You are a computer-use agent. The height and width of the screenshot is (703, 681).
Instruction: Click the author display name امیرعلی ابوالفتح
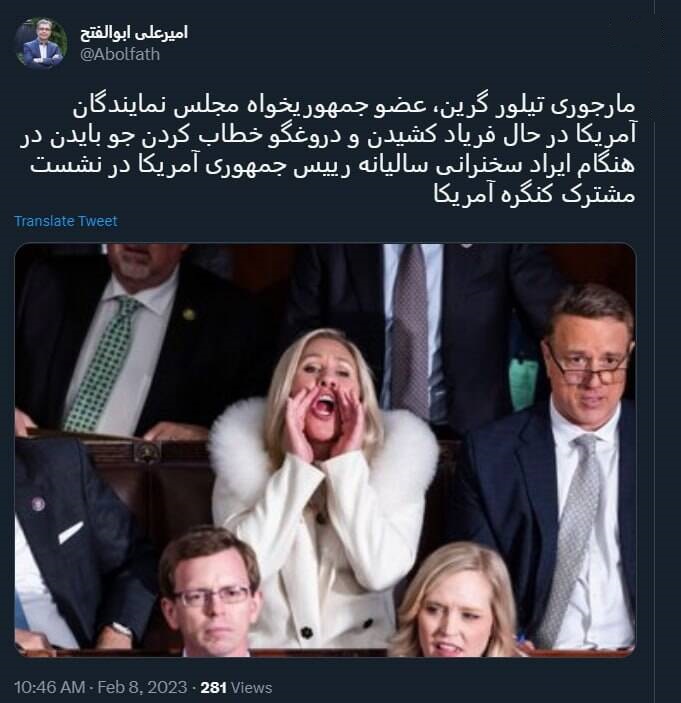pyautogui.click(x=134, y=33)
